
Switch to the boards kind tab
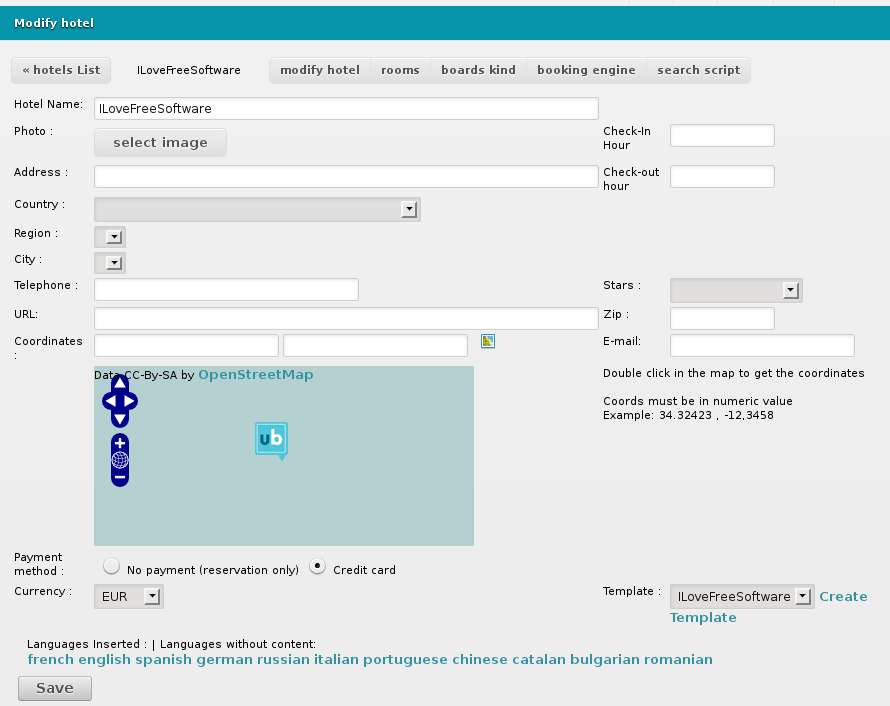point(478,70)
